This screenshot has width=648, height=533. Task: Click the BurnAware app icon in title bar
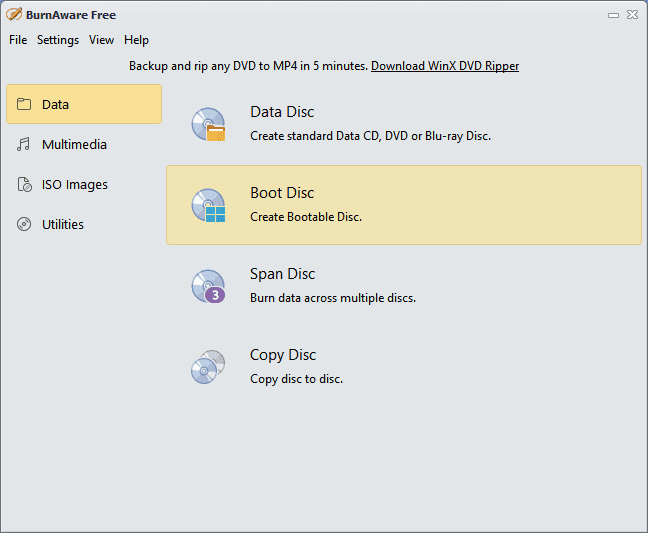(14, 15)
